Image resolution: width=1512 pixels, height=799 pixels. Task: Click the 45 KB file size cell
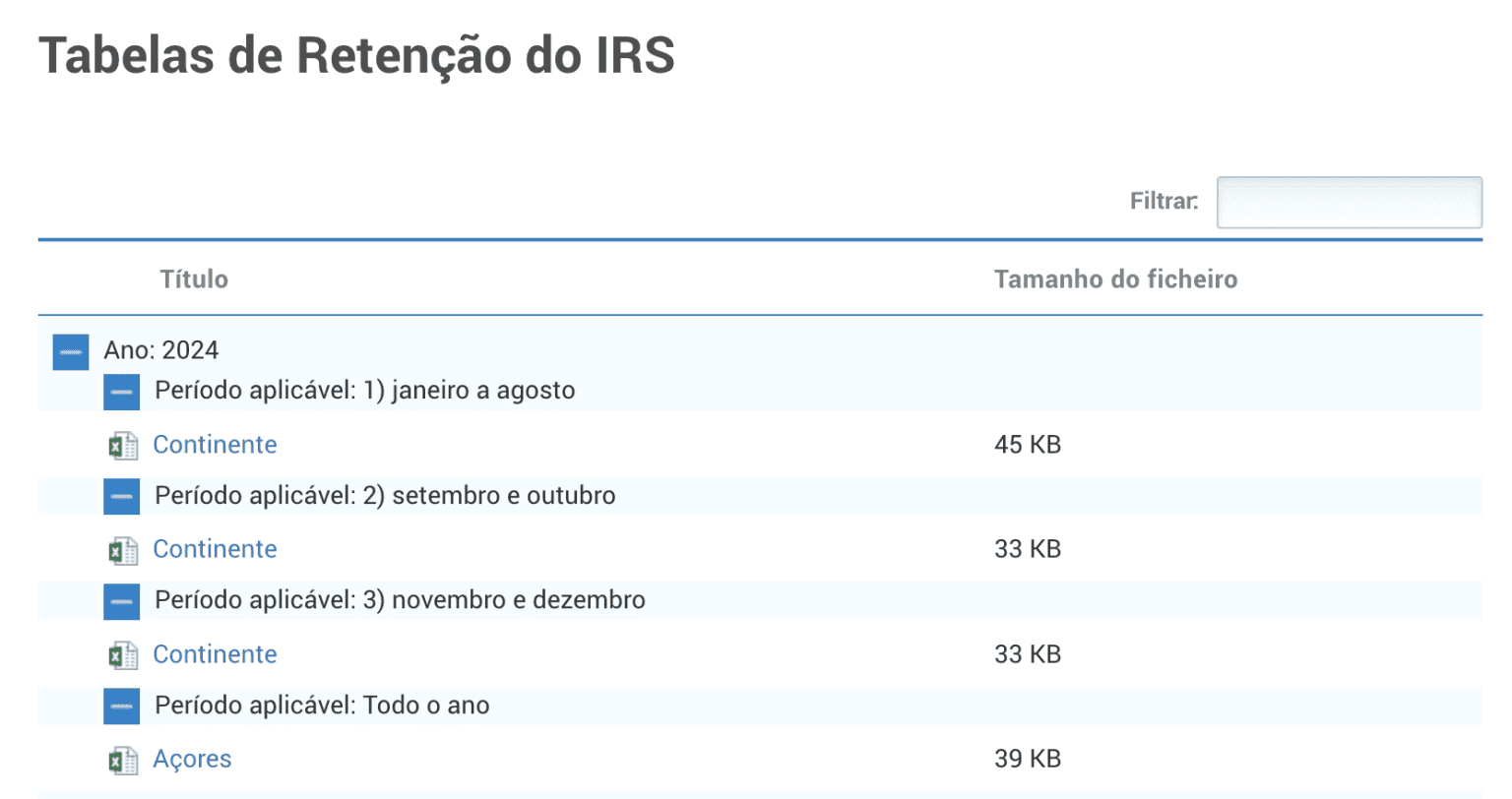click(x=1028, y=445)
